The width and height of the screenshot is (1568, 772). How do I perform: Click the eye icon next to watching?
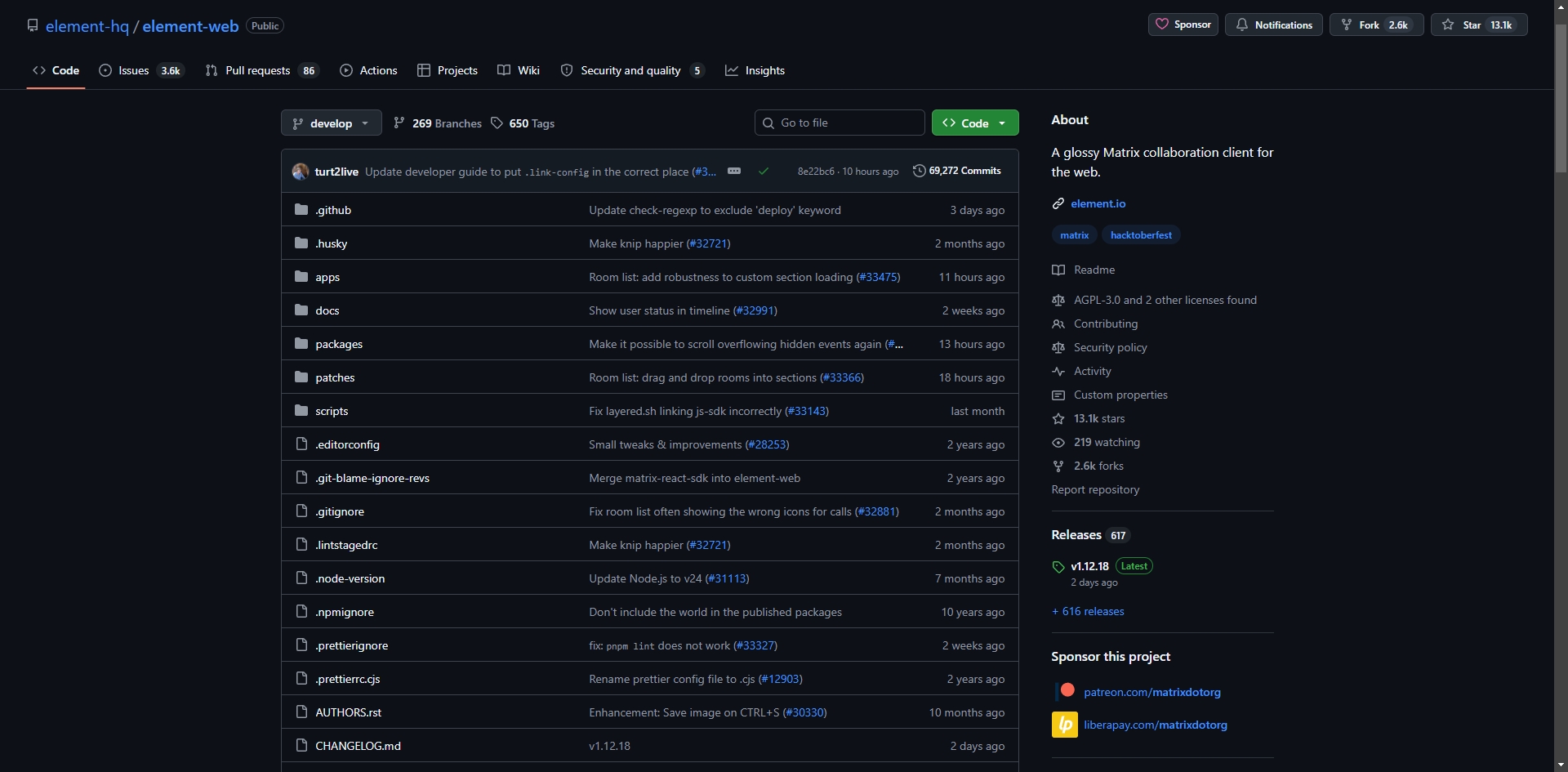click(1058, 443)
